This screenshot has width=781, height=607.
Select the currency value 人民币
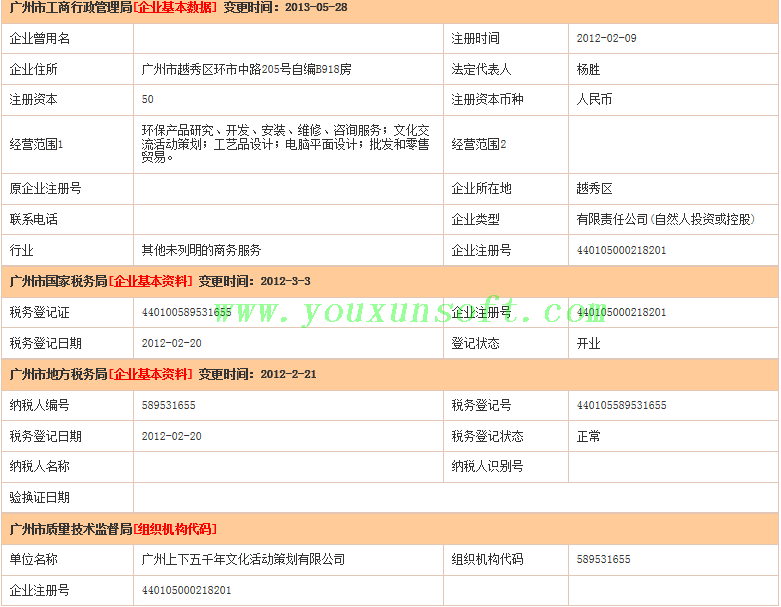(594, 99)
